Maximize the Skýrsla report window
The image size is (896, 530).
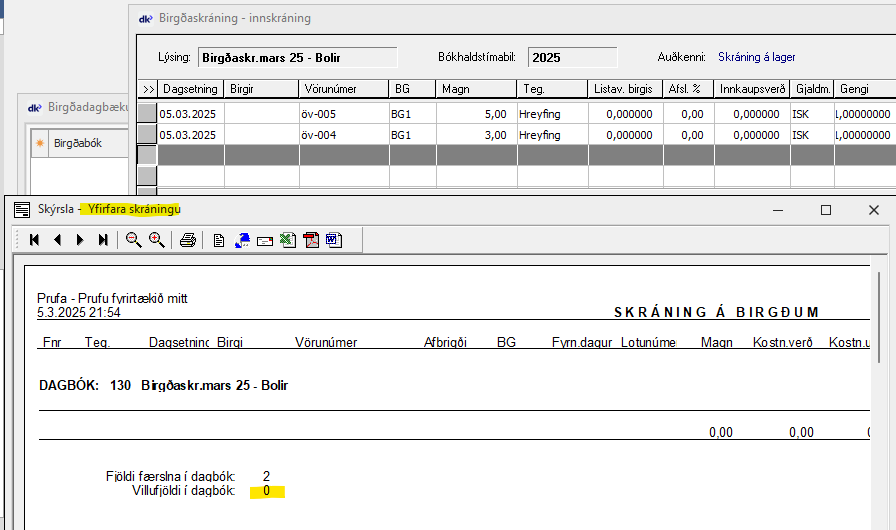coord(826,210)
